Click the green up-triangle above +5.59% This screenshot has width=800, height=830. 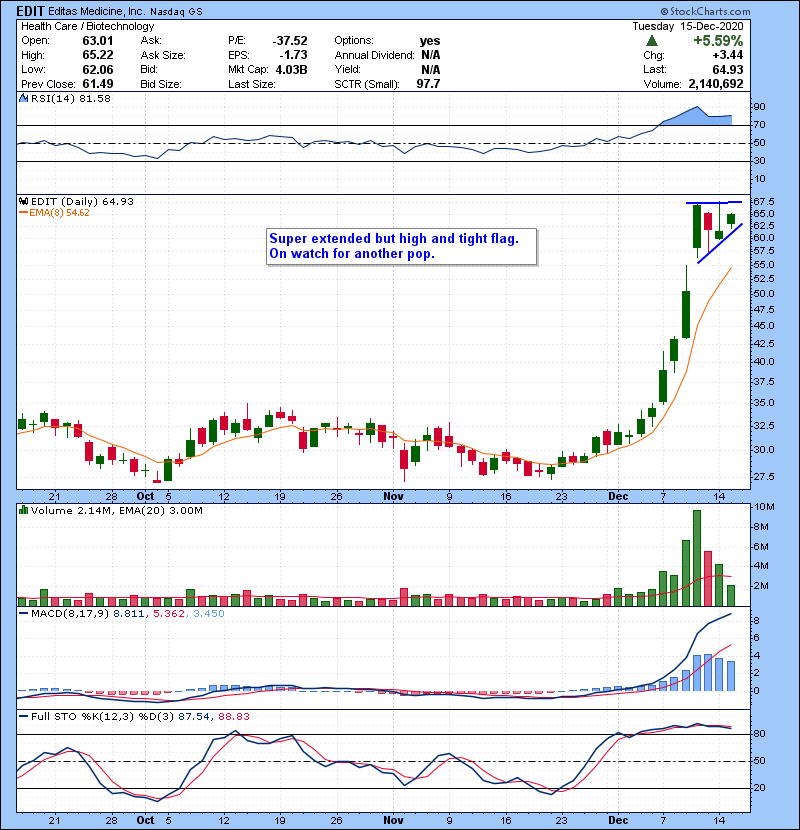tap(652, 40)
